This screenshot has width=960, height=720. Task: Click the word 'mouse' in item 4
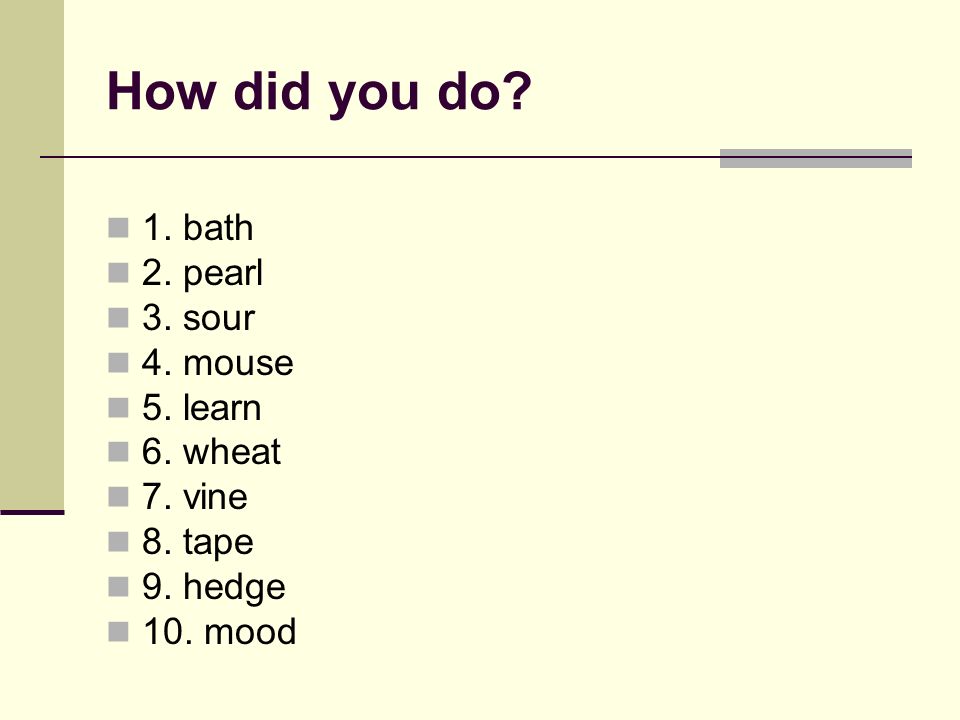[238, 363]
